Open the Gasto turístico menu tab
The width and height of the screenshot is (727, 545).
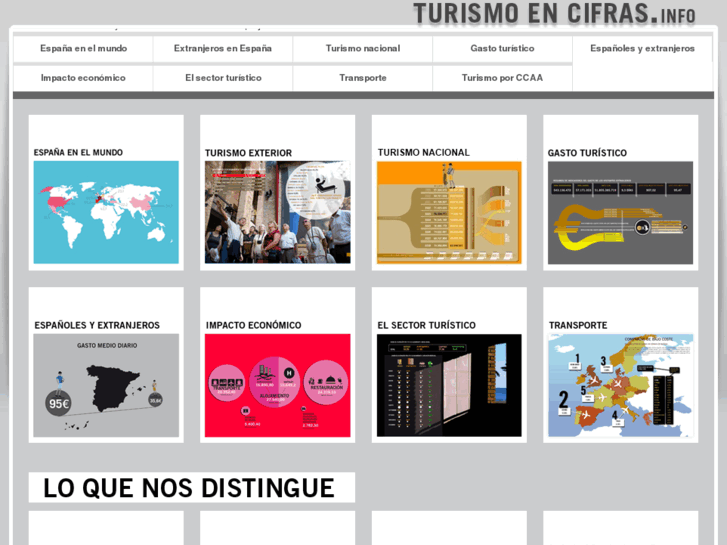pyautogui.click(x=503, y=49)
